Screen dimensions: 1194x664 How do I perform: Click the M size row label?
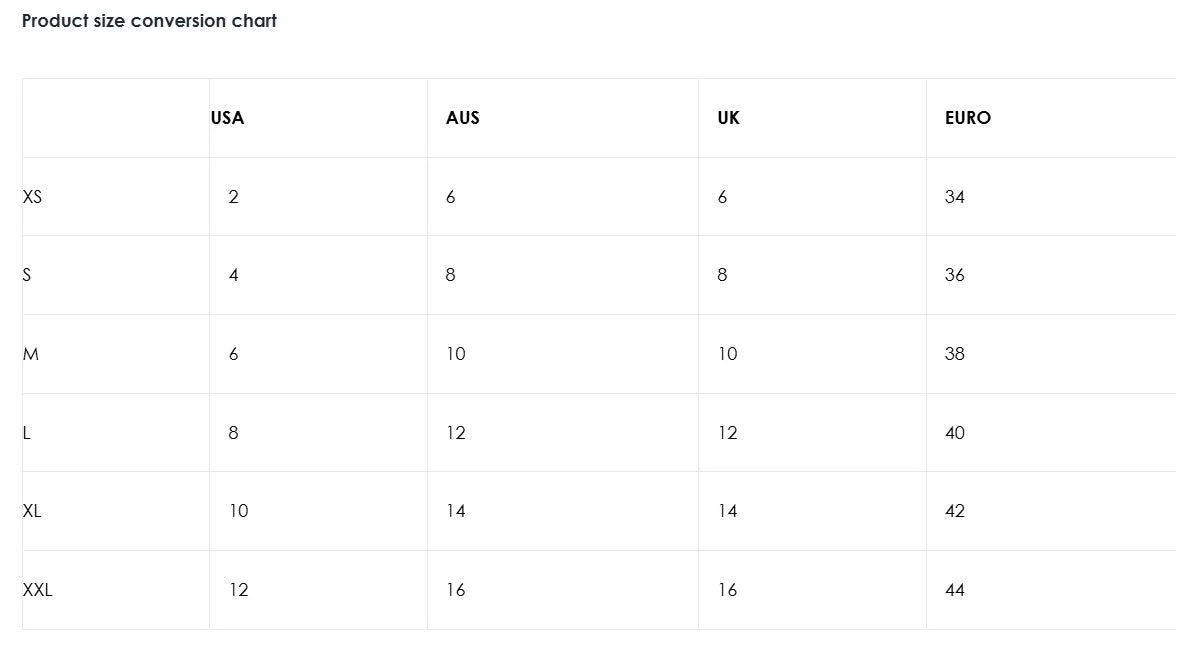coord(31,354)
